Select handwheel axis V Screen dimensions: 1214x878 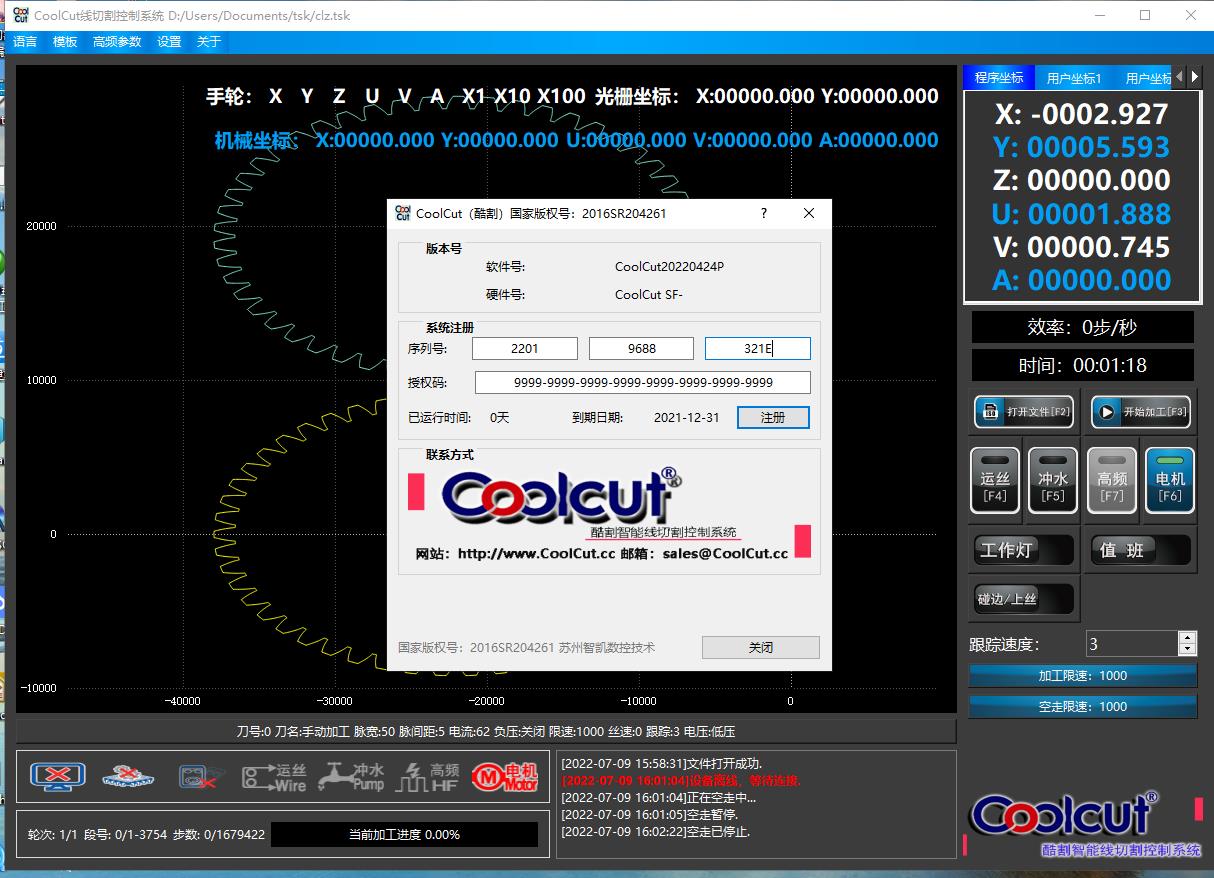click(405, 96)
